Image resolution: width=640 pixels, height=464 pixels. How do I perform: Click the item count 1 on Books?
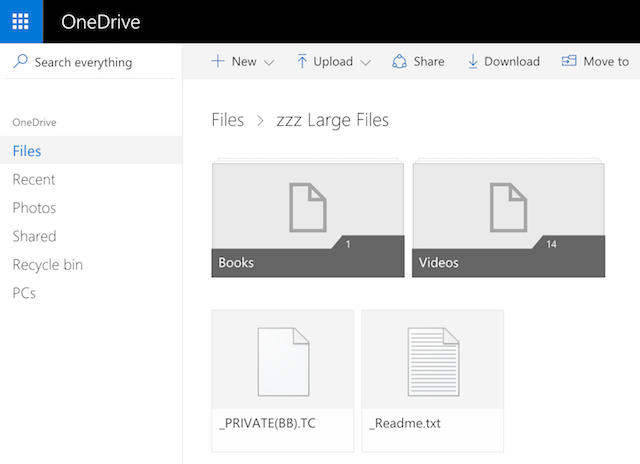[x=348, y=244]
